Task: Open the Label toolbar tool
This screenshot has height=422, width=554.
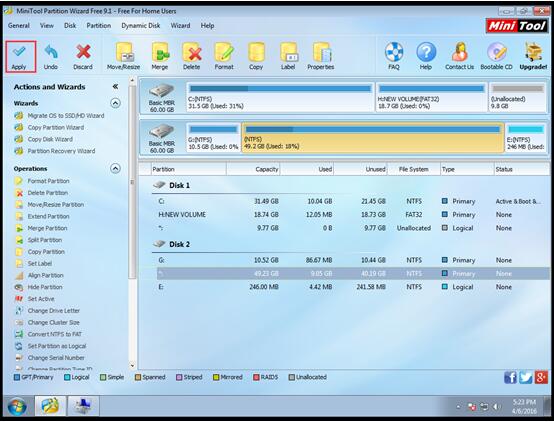Action: [x=288, y=57]
